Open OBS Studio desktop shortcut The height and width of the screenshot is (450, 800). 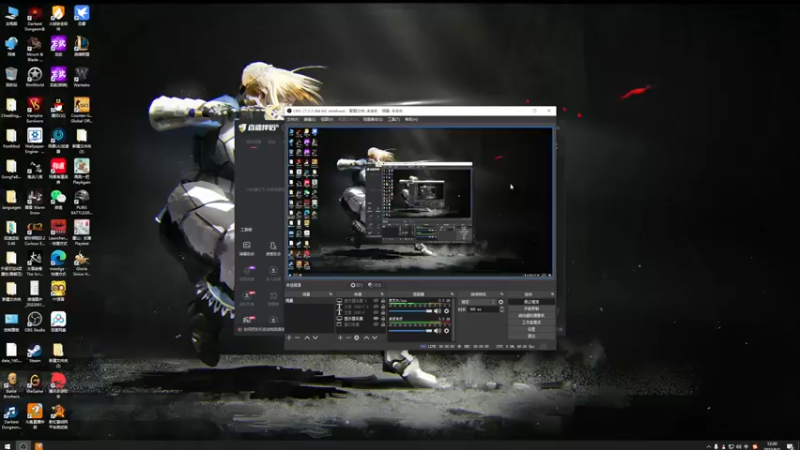[35, 322]
